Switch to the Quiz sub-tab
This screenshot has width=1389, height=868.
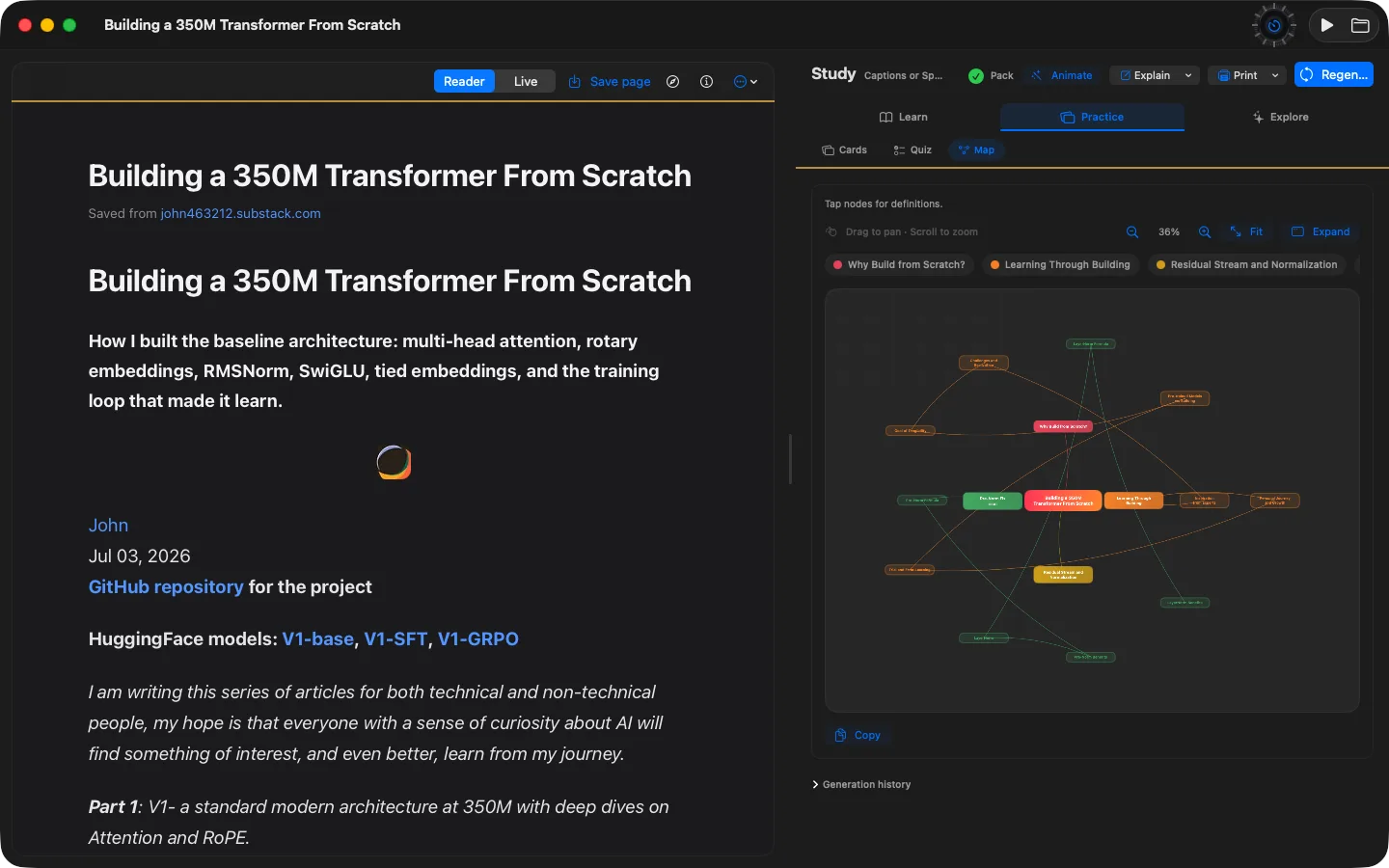pos(912,150)
